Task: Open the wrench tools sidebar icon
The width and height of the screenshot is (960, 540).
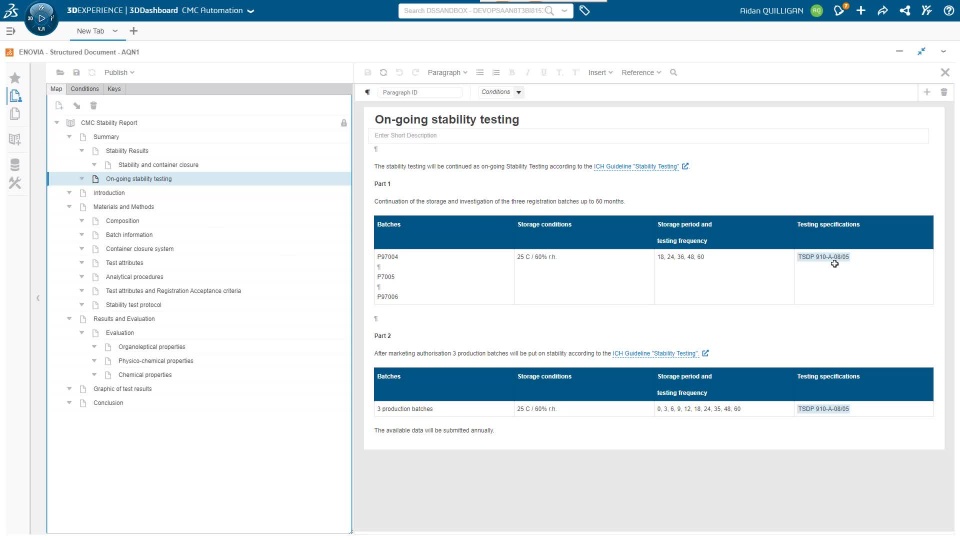Action: coord(15,183)
